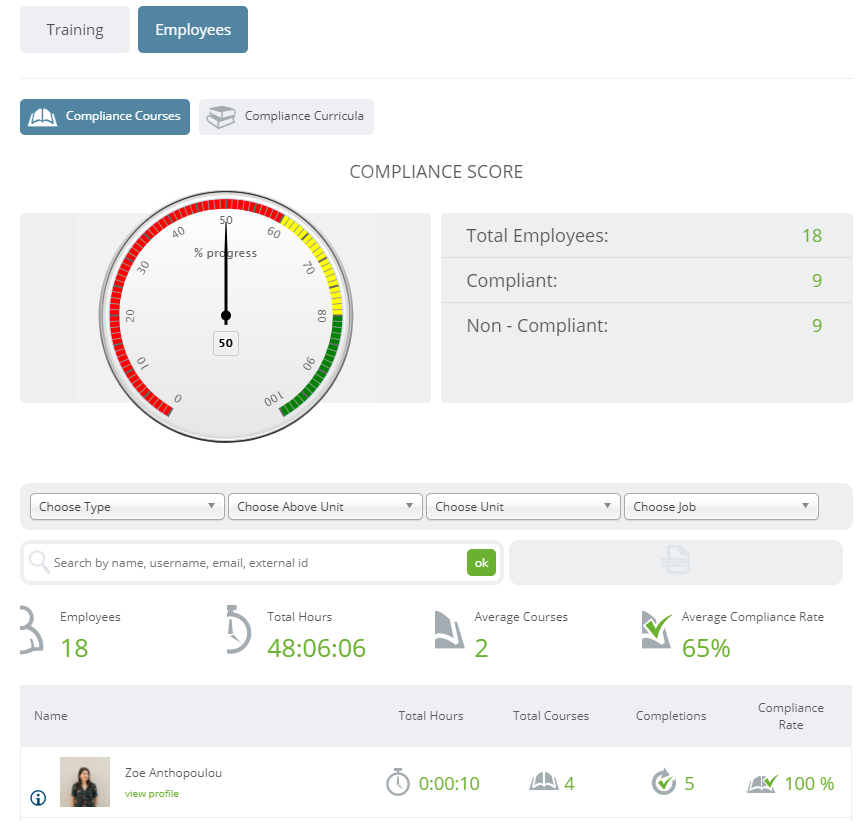The image size is (866, 821).
Task: Click the Total Courses column header
Action: (x=551, y=716)
